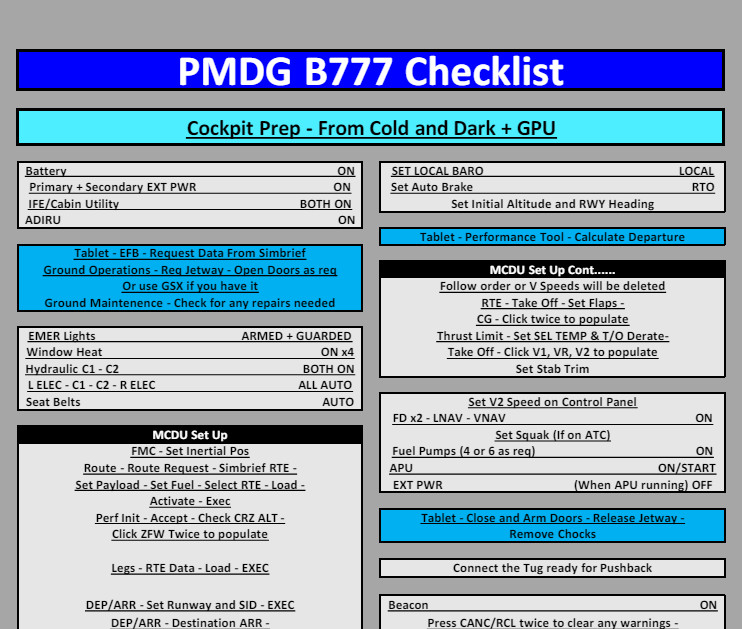Click the Battery ON row
742x629 pixels.
click(x=190, y=171)
